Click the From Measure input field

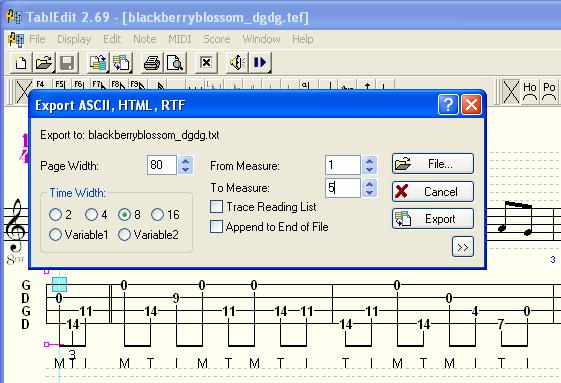pyautogui.click(x=342, y=165)
